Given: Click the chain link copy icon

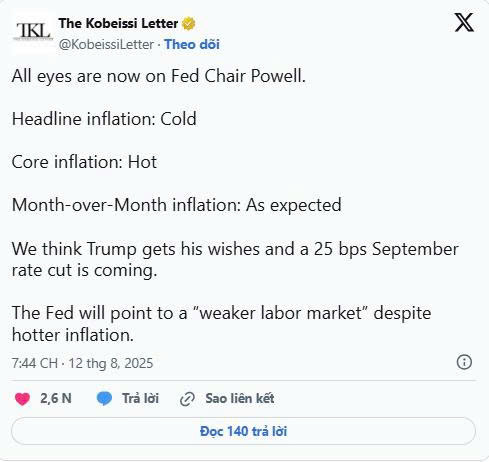Looking at the screenshot, I should point(187,399).
